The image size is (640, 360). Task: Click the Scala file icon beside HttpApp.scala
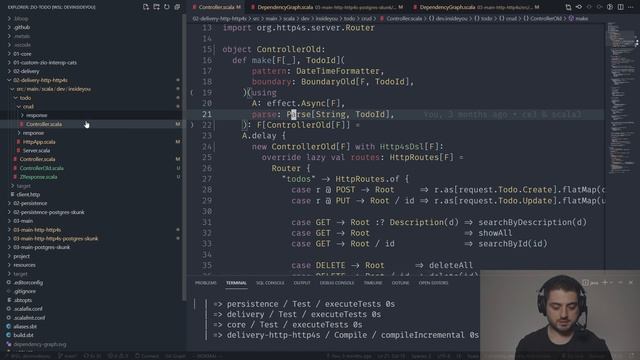click(x=18, y=142)
